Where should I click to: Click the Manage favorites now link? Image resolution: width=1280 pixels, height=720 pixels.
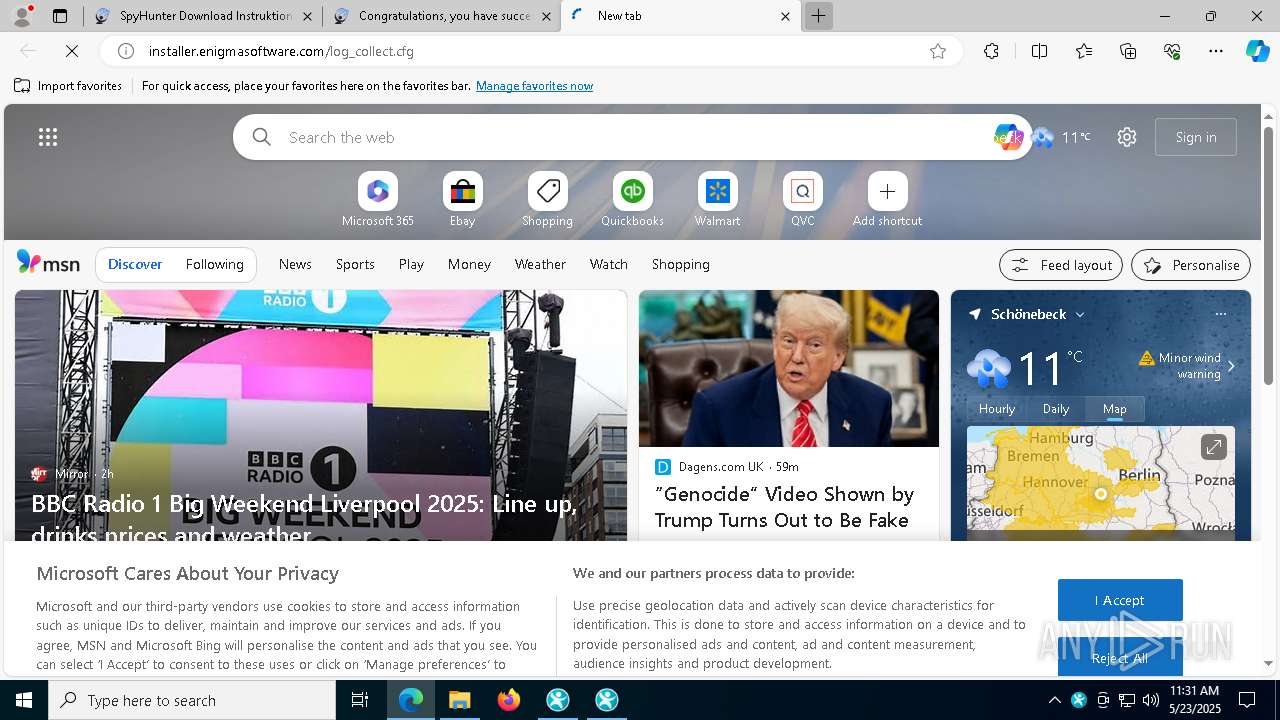pyautogui.click(x=534, y=86)
